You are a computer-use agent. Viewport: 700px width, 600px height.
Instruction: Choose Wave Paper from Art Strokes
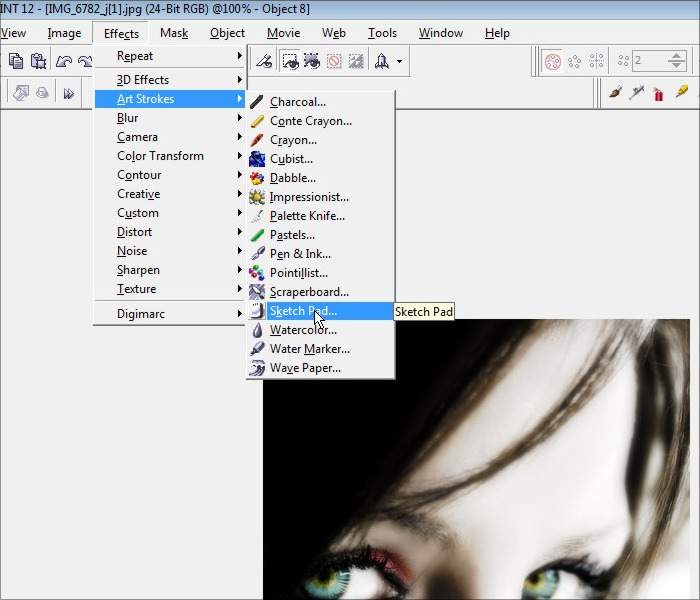[305, 368]
